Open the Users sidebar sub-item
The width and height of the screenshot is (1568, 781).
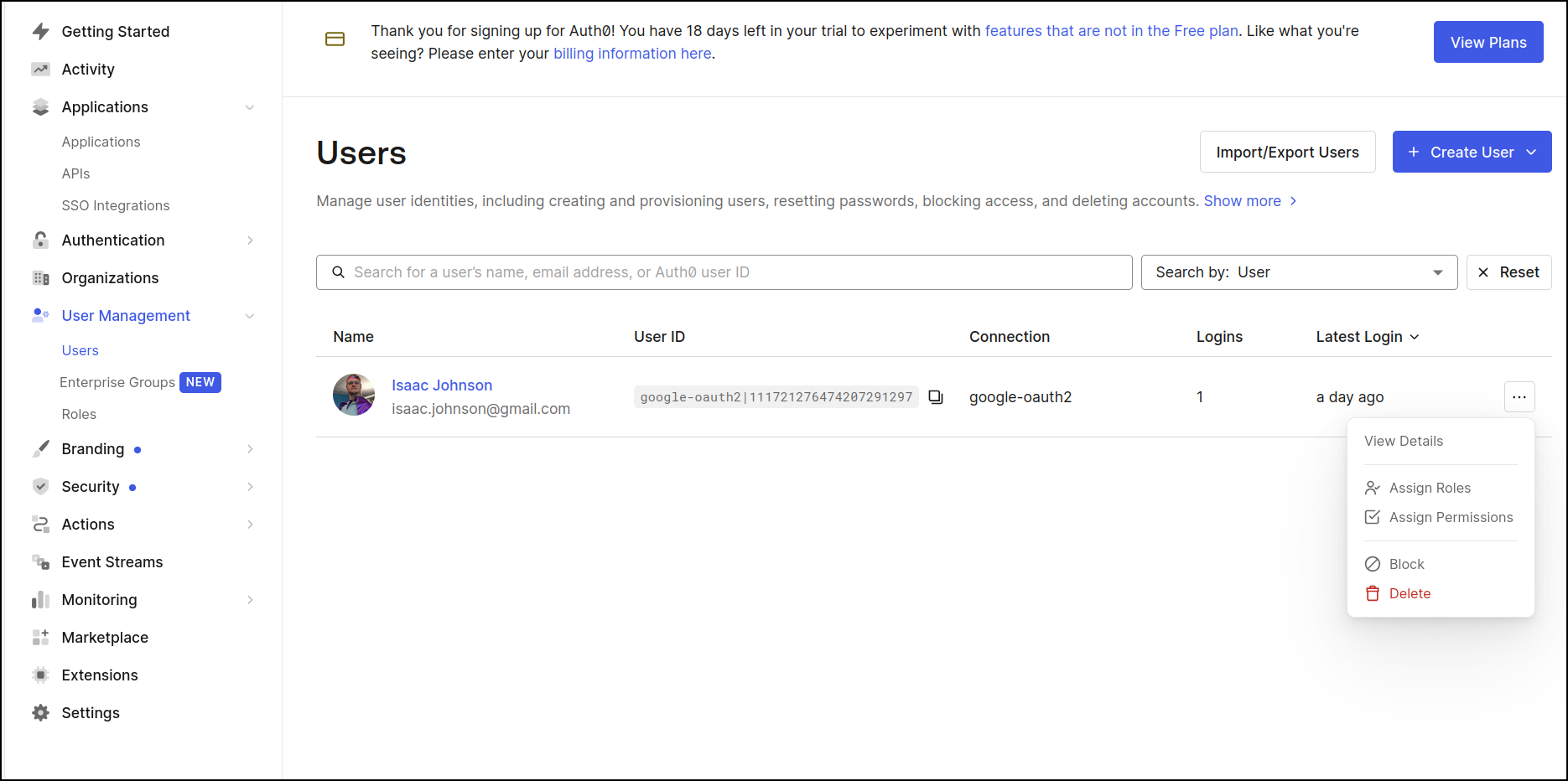point(80,350)
